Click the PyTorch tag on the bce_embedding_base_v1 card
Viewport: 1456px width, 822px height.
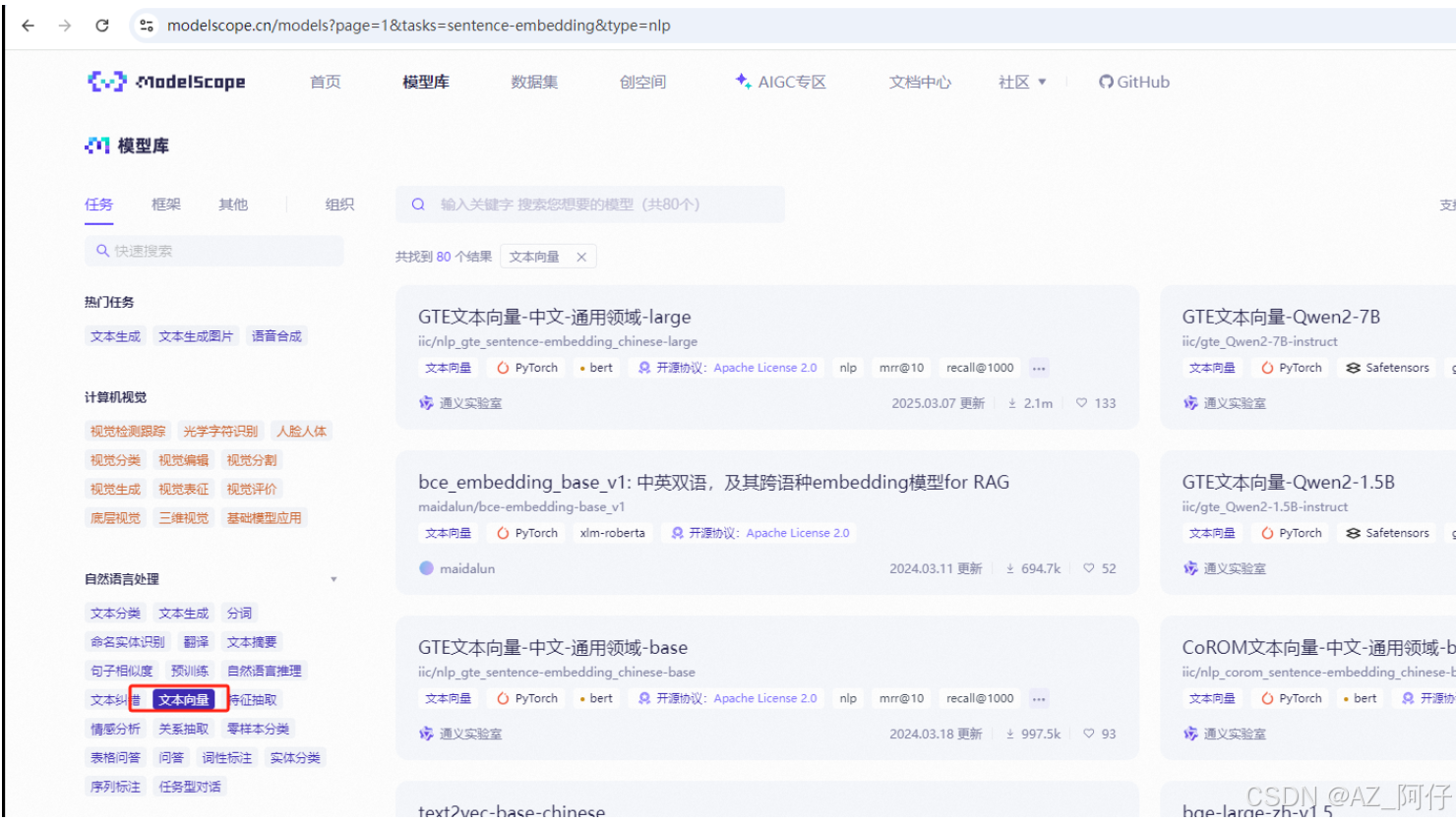[x=527, y=533]
